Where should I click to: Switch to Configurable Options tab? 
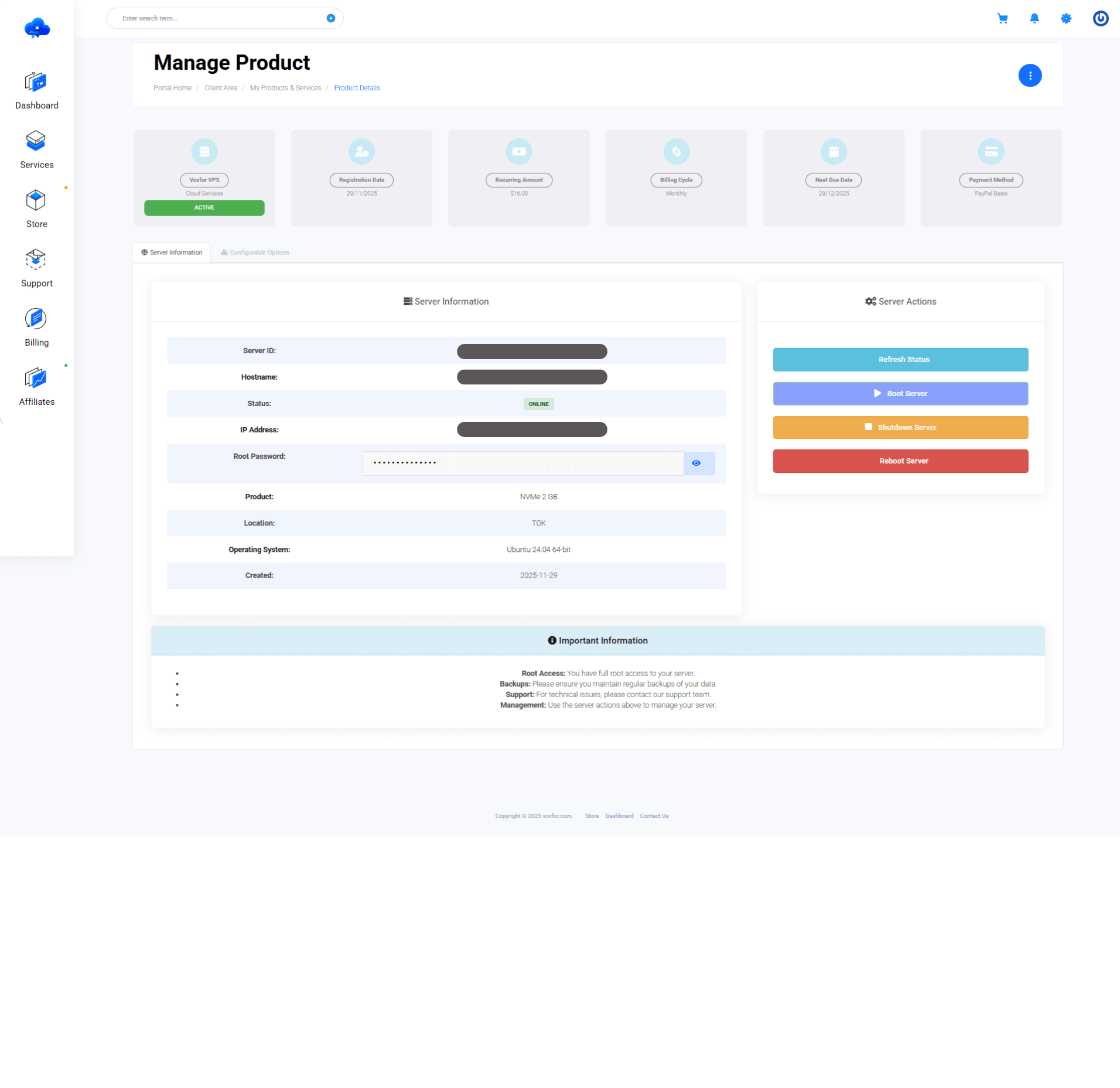255,253
